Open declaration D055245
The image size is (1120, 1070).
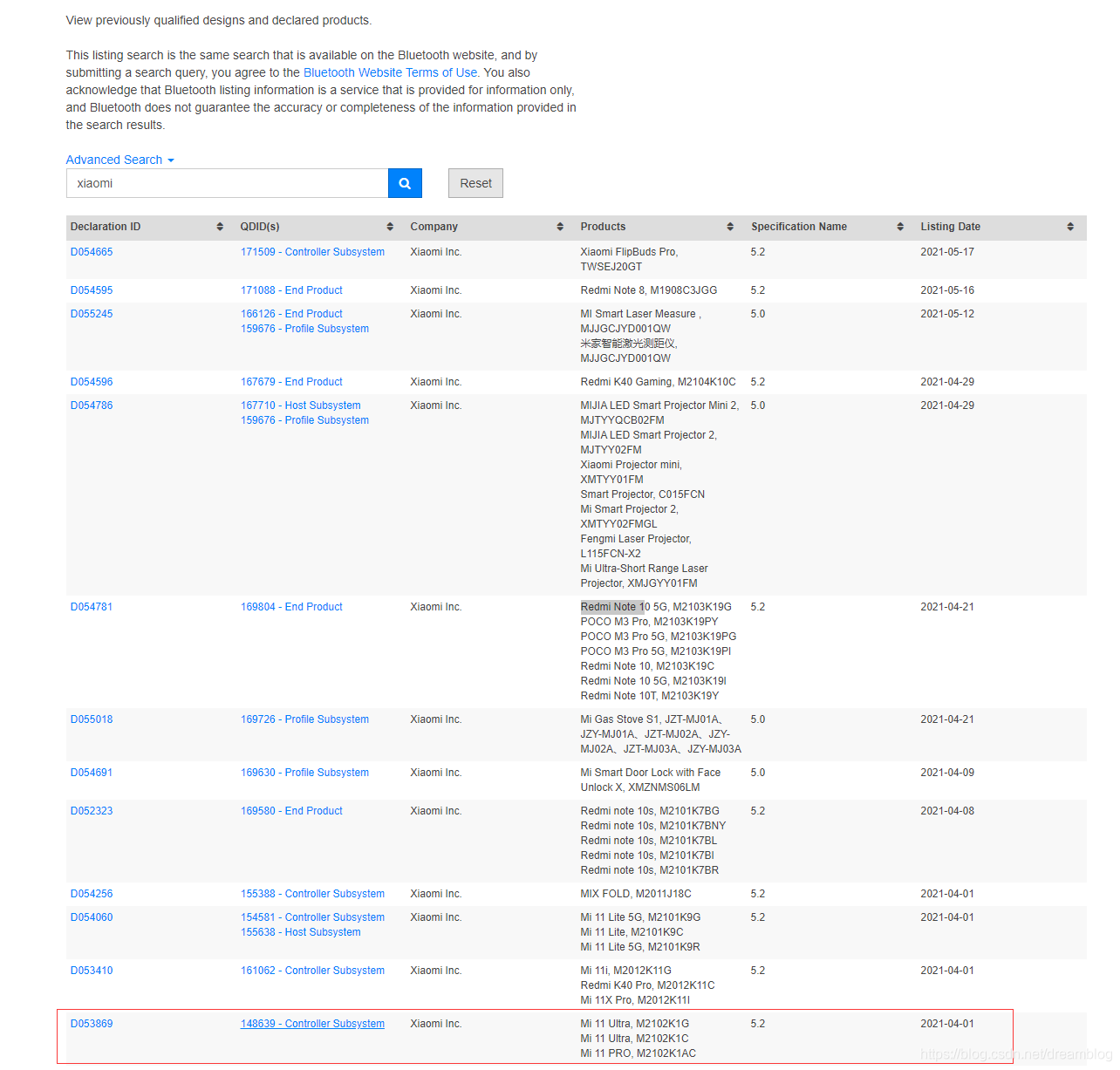pos(92,314)
